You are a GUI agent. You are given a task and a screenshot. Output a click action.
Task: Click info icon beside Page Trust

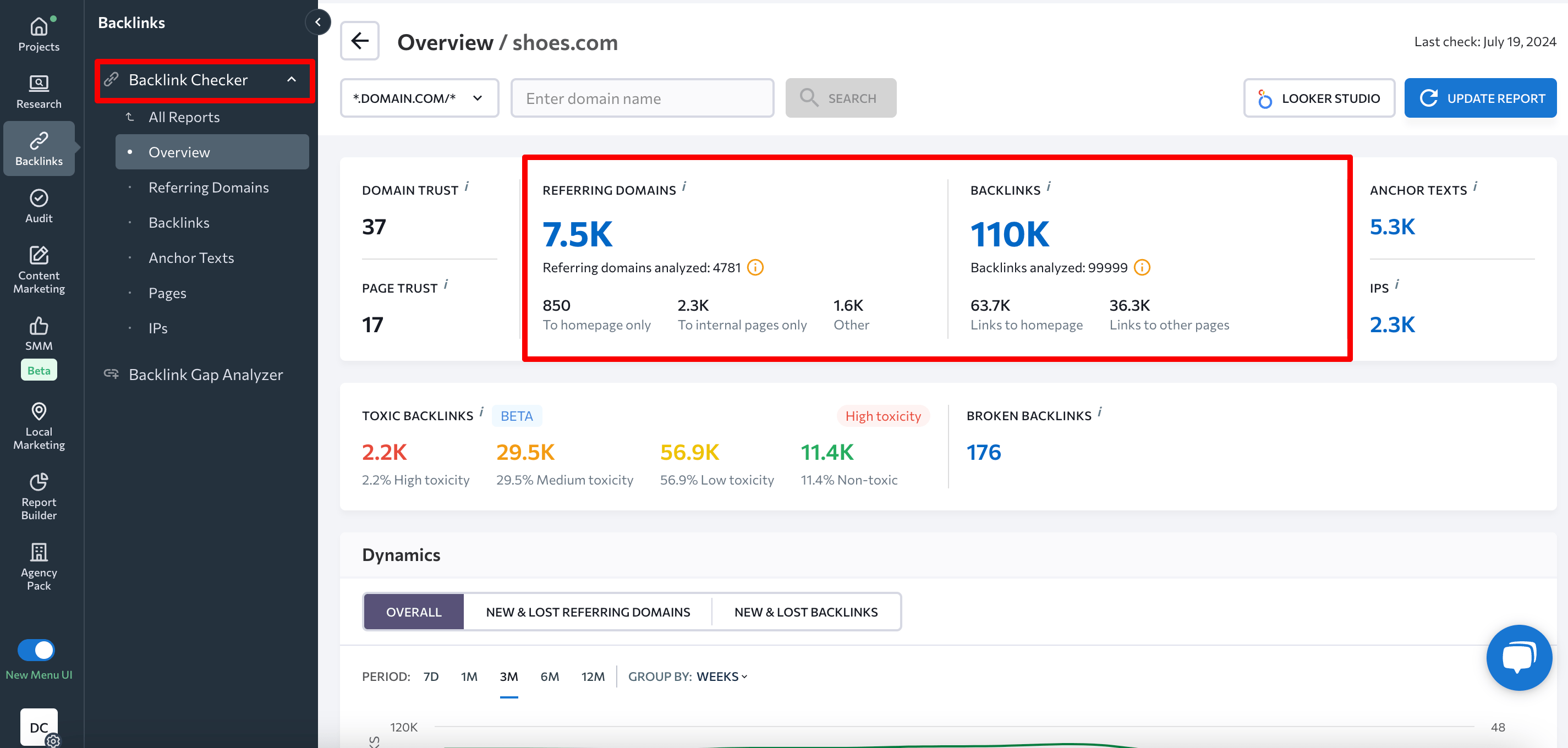(446, 284)
